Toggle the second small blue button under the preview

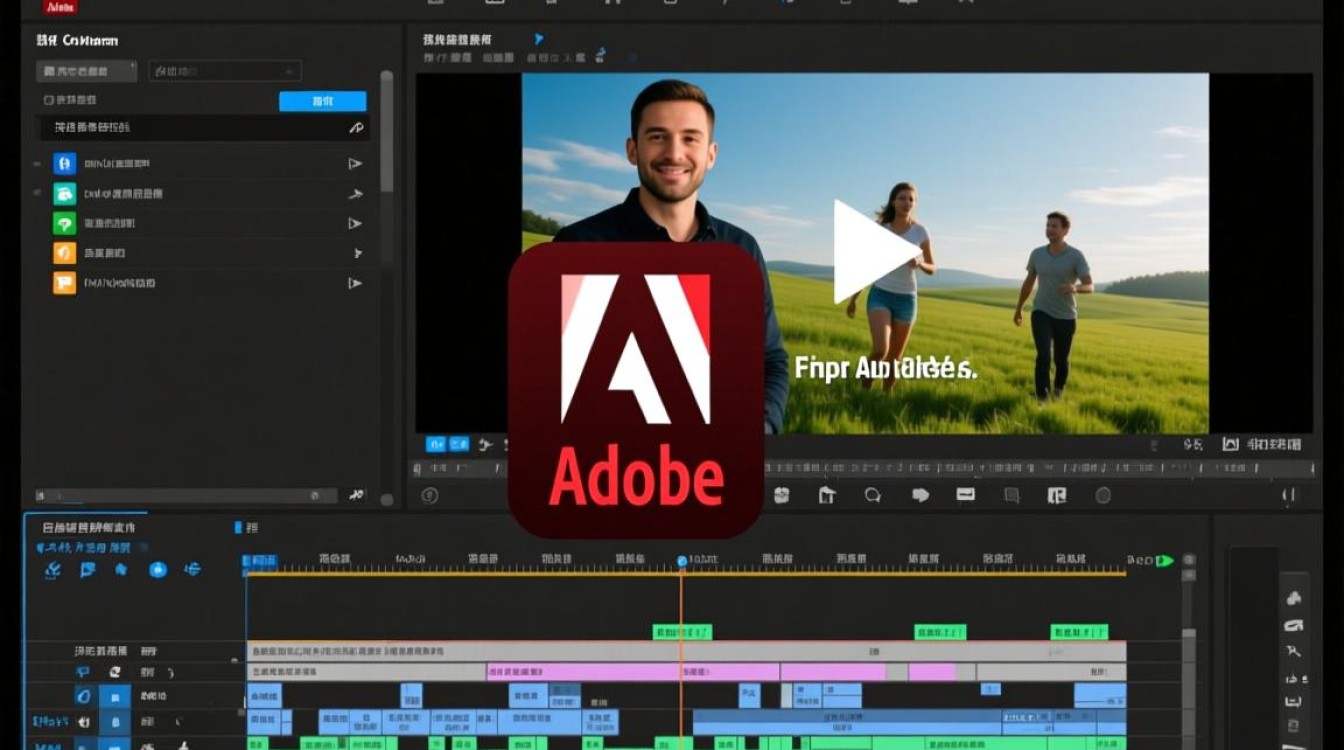tap(458, 444)
